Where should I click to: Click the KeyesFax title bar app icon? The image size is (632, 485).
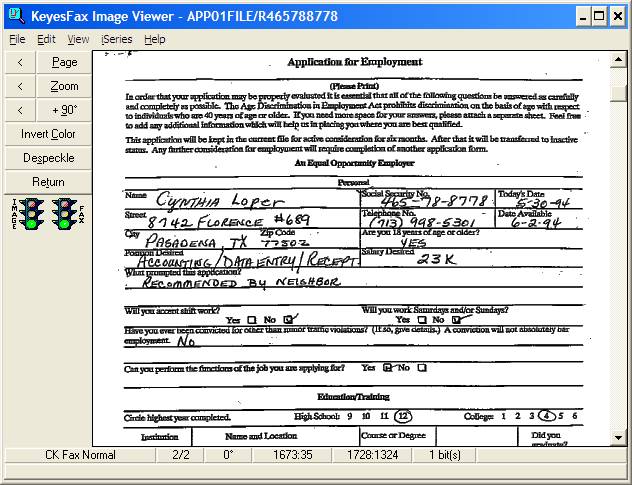[16, 16]
